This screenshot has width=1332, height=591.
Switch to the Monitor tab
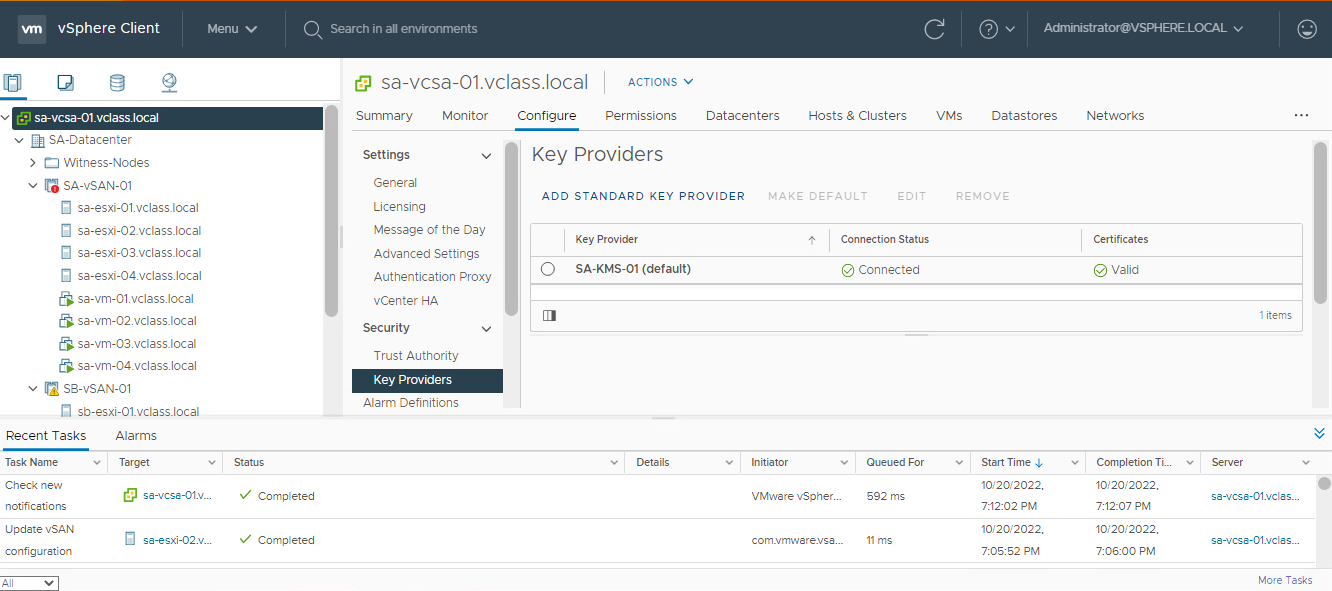point(465,116)
